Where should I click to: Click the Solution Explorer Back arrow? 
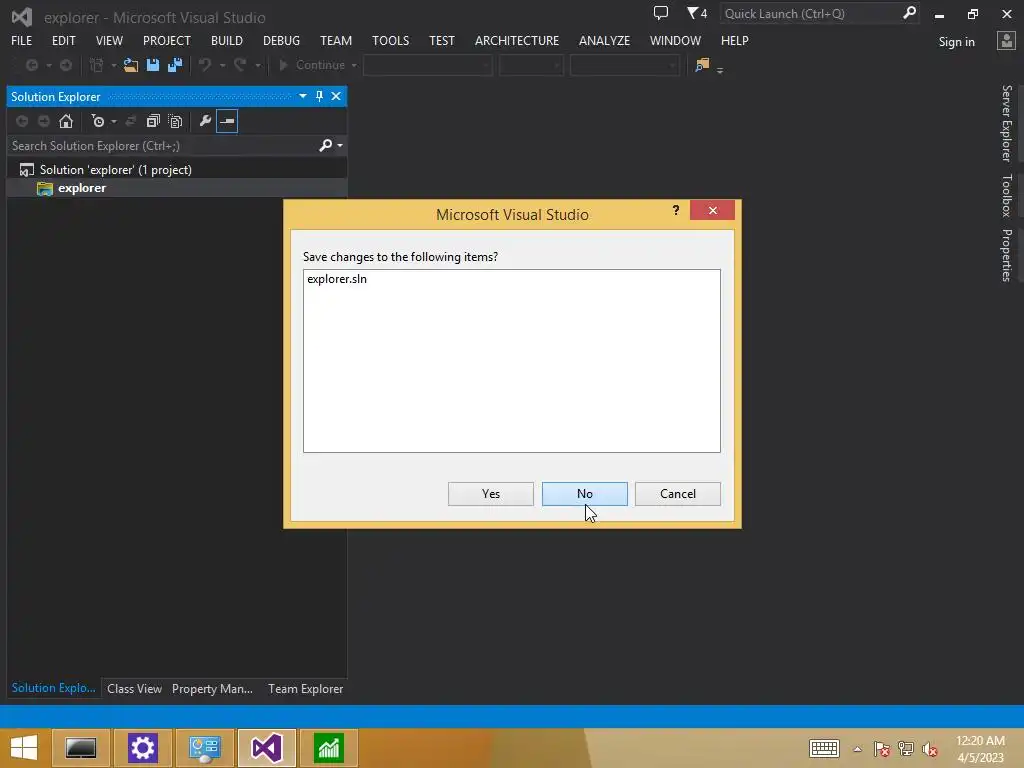22,121
